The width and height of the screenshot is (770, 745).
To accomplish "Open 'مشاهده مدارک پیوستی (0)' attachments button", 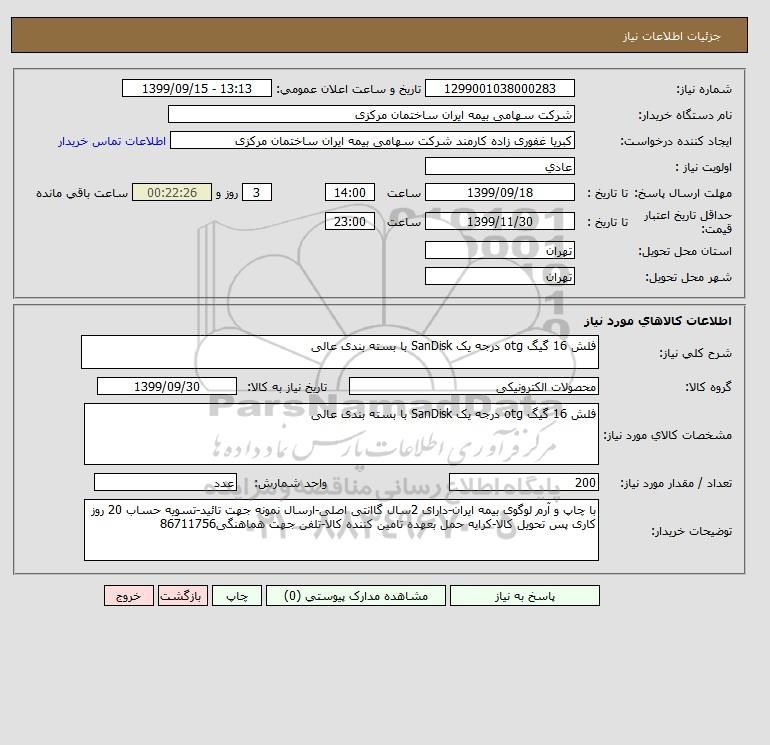I will coord(356,595).
